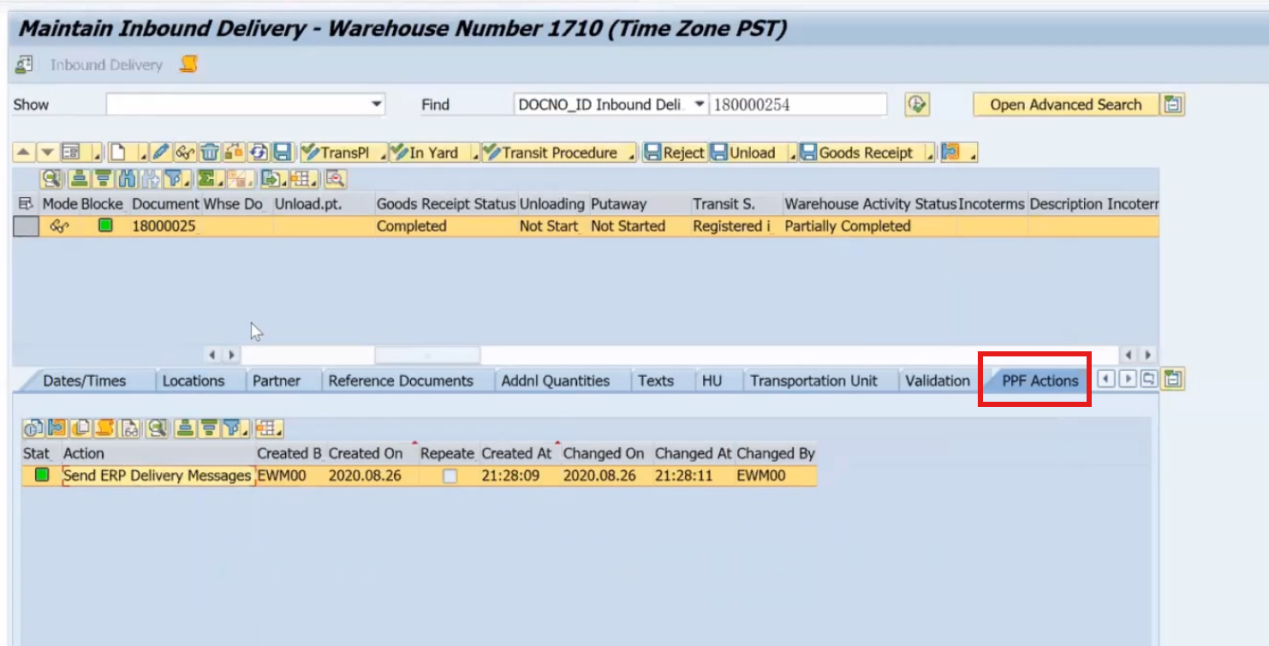The height and width of the screenshot is (646, 1269).
Task: Open the Show dropdown list
Action: point(376,104)
